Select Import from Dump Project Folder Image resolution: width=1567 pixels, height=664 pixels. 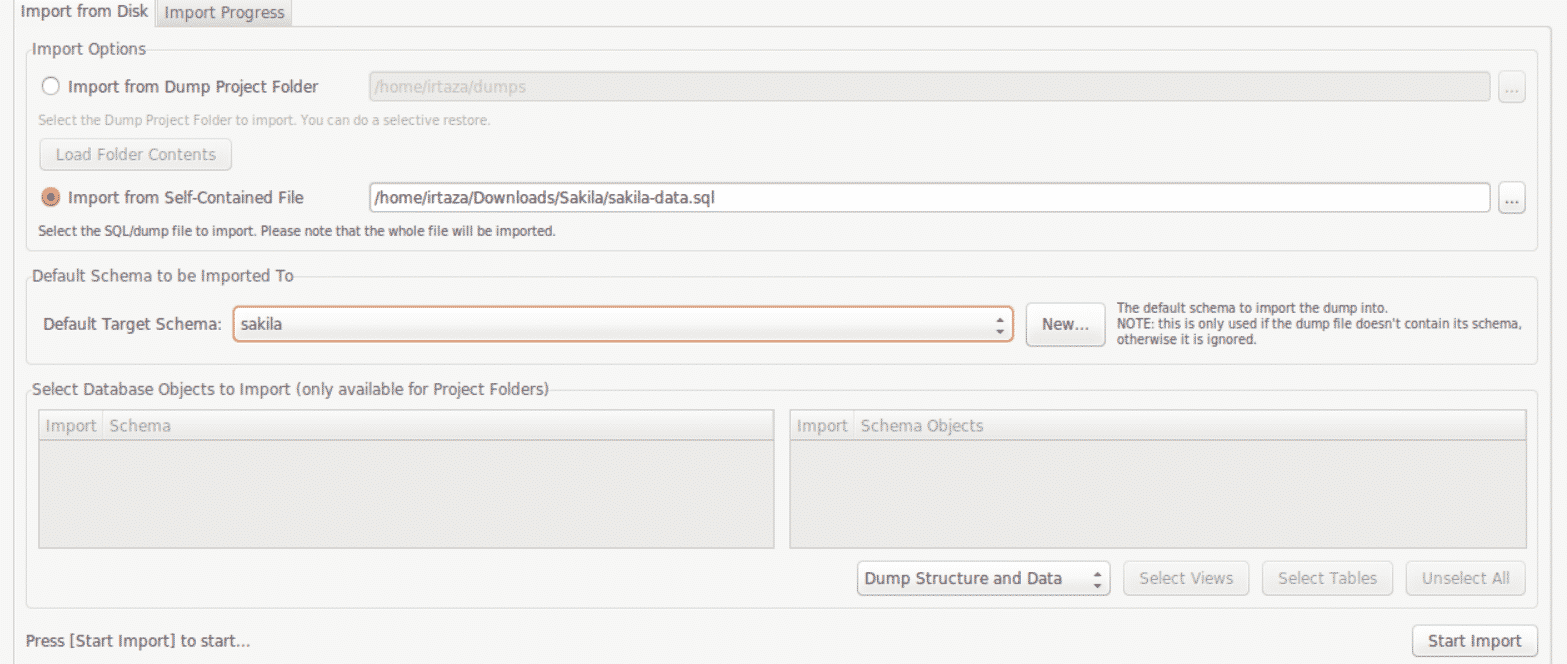(50, 87)
